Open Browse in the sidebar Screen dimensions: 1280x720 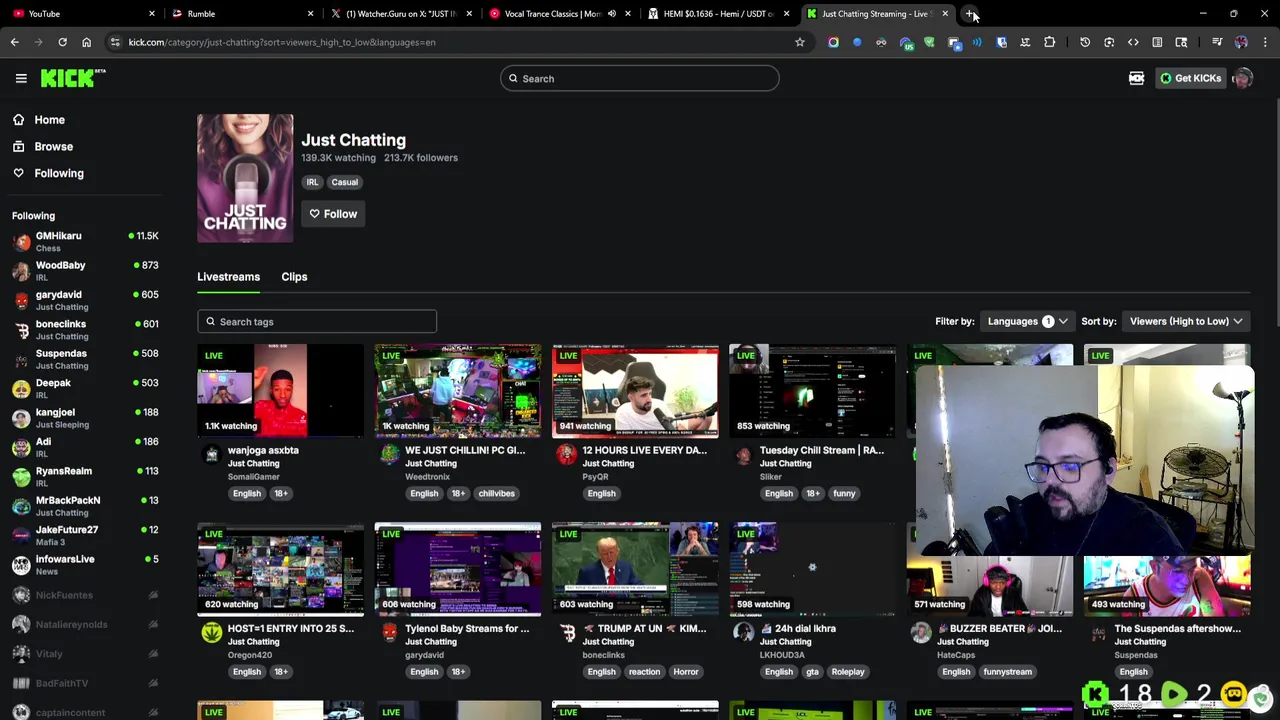[53, 147]
